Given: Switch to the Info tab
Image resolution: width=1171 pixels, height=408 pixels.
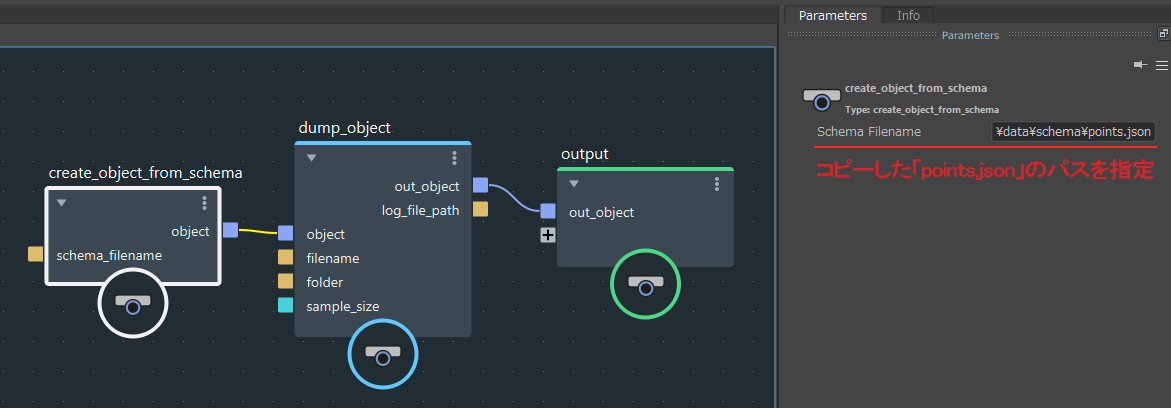Looking at the screenshot, I should click(908, 15).
